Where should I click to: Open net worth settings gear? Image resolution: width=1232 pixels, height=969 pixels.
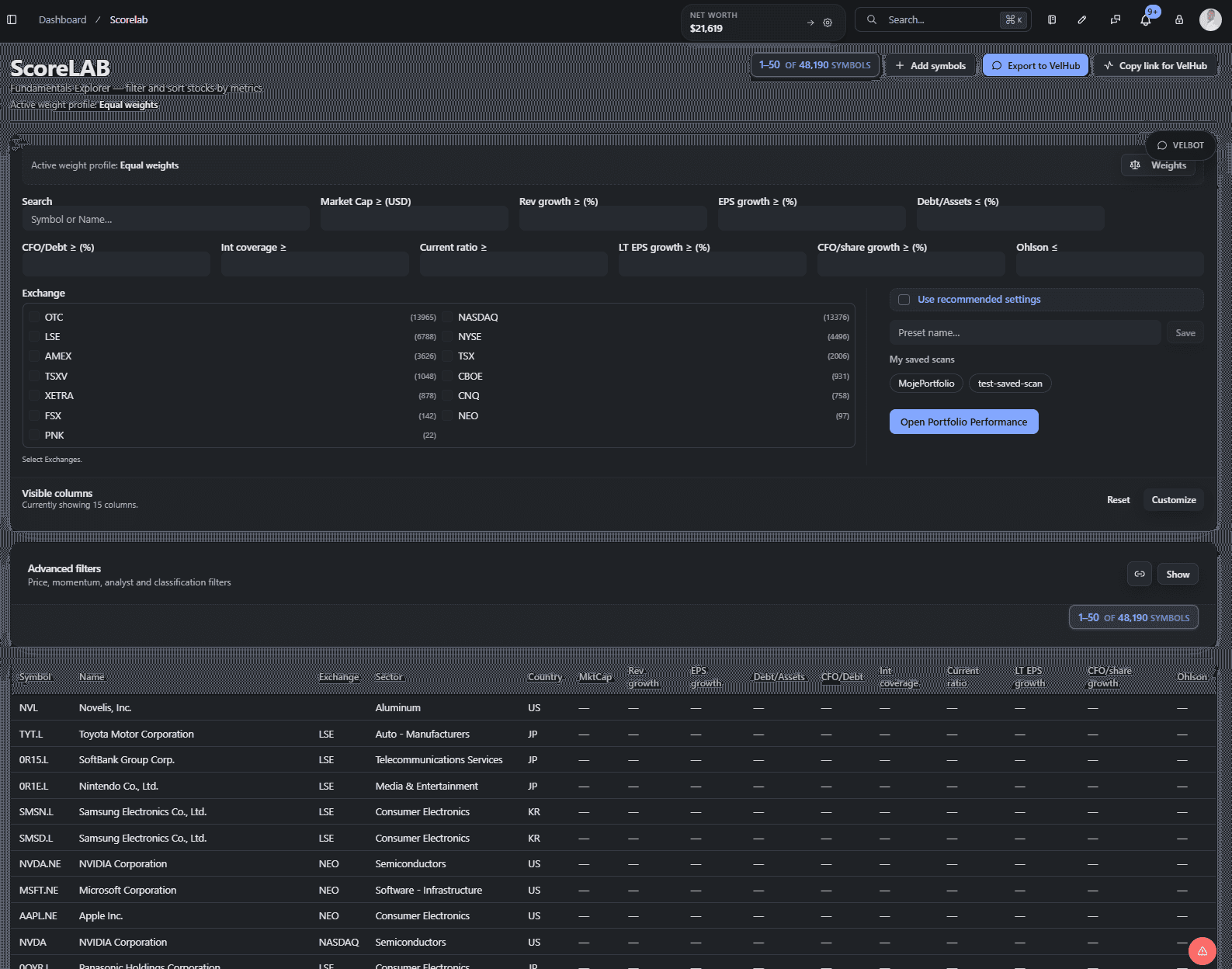[x=828, y=23]
